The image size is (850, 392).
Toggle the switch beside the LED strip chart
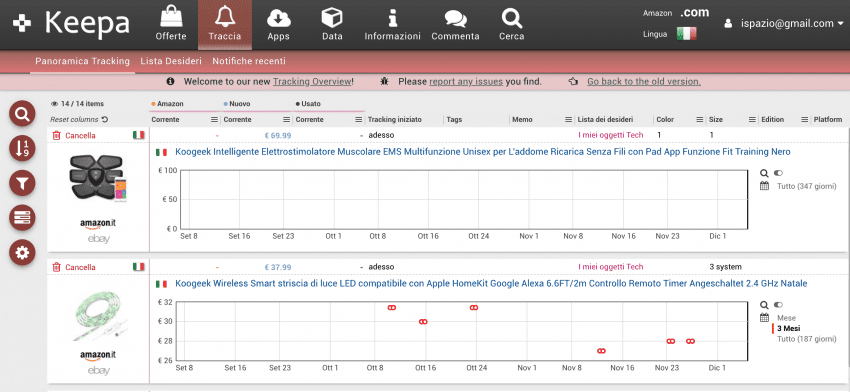pos(779,305)
